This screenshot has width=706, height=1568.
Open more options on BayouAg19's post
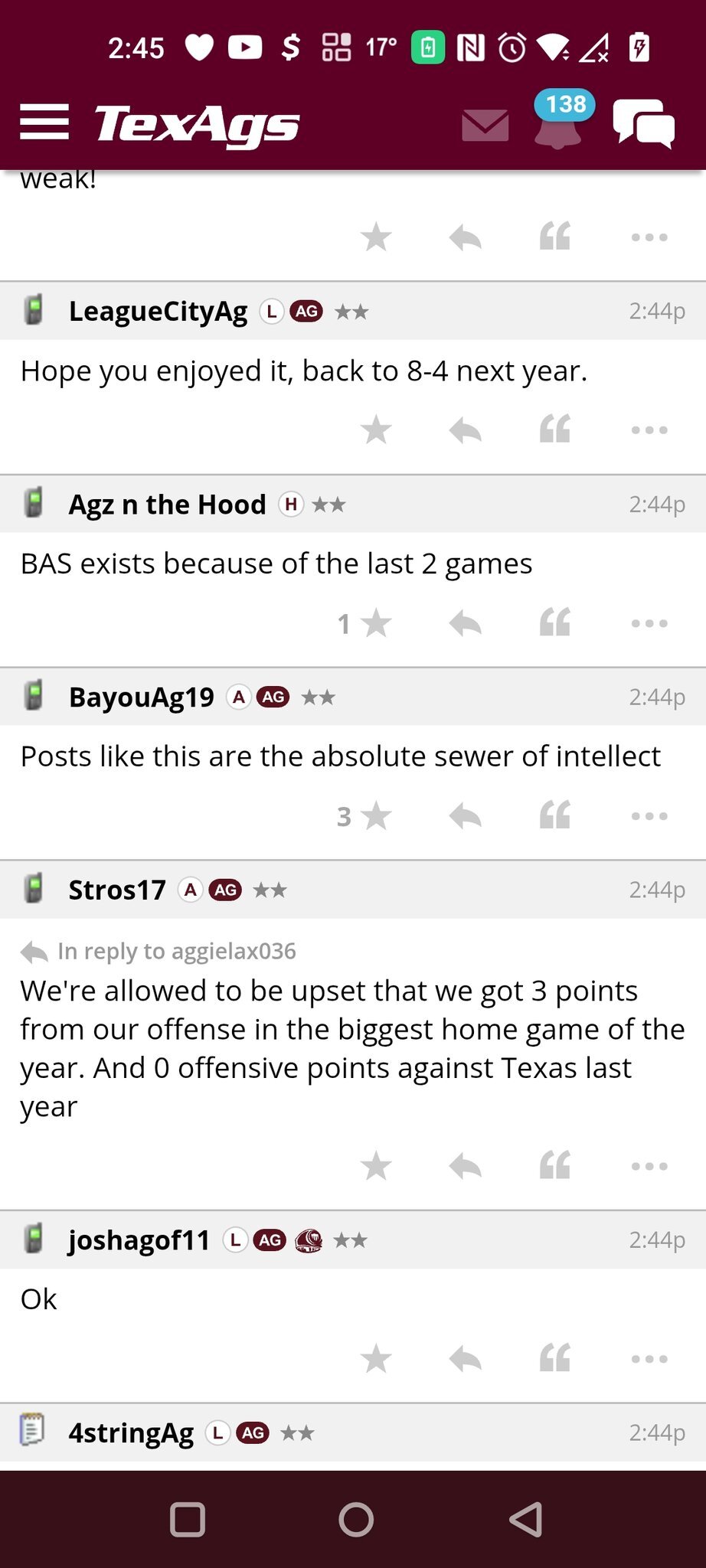point(649,816)
